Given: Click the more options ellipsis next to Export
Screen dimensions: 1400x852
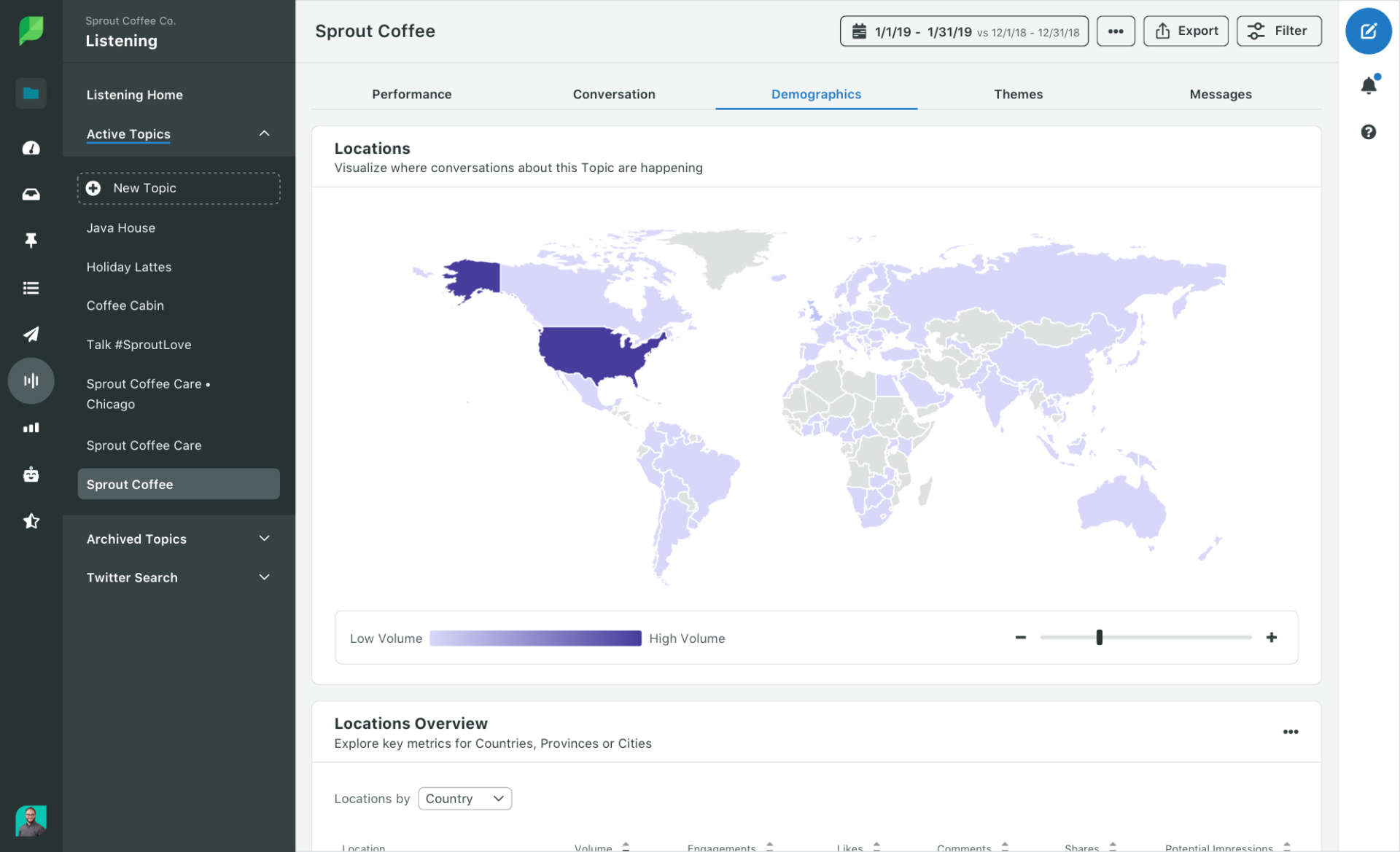Looking at the screenshot, I should [1116, 31].
